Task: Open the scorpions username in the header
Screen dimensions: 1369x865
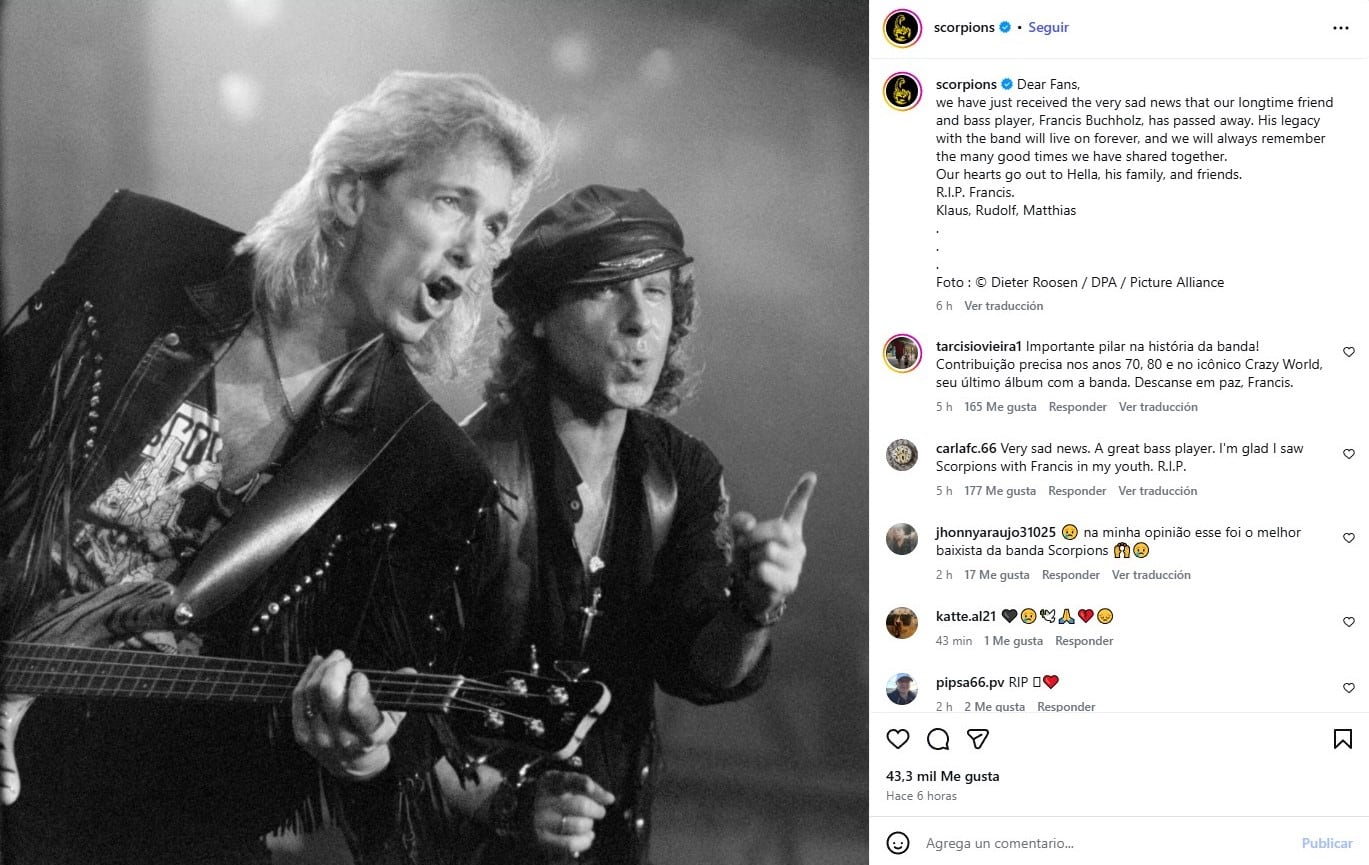Action: pyautogui.click(x=963, y=27)
